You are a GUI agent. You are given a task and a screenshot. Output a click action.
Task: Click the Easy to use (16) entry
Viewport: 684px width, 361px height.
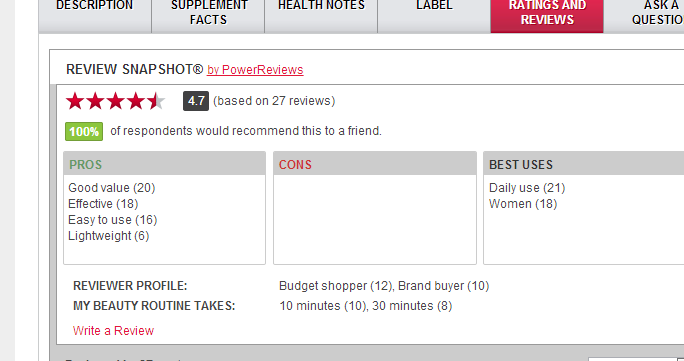113,220
